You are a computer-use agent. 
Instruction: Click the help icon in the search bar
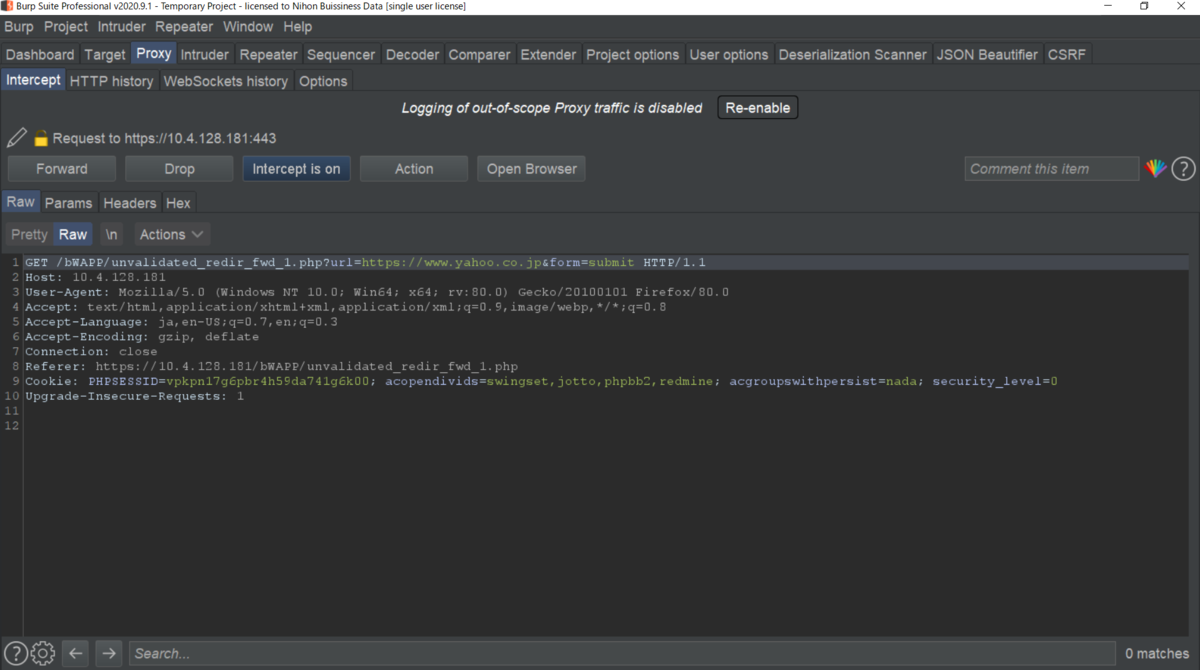pos(15,654)
